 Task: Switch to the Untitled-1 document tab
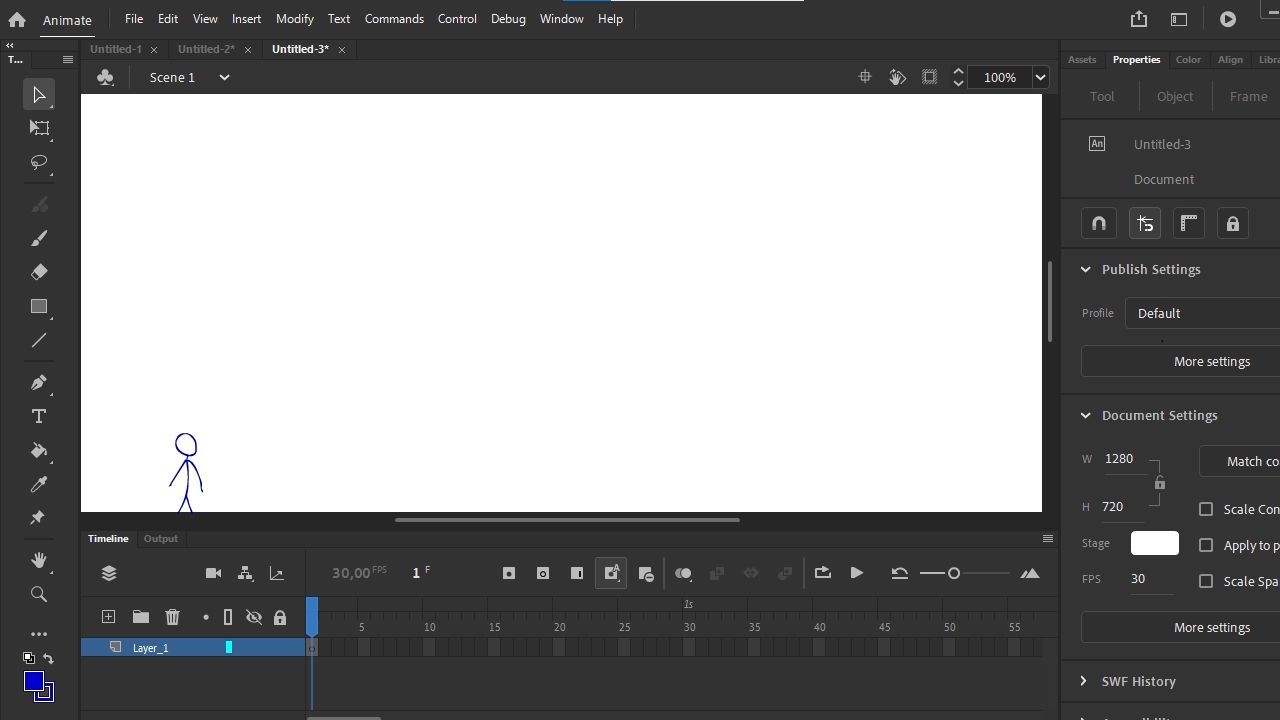coord(116,49)
